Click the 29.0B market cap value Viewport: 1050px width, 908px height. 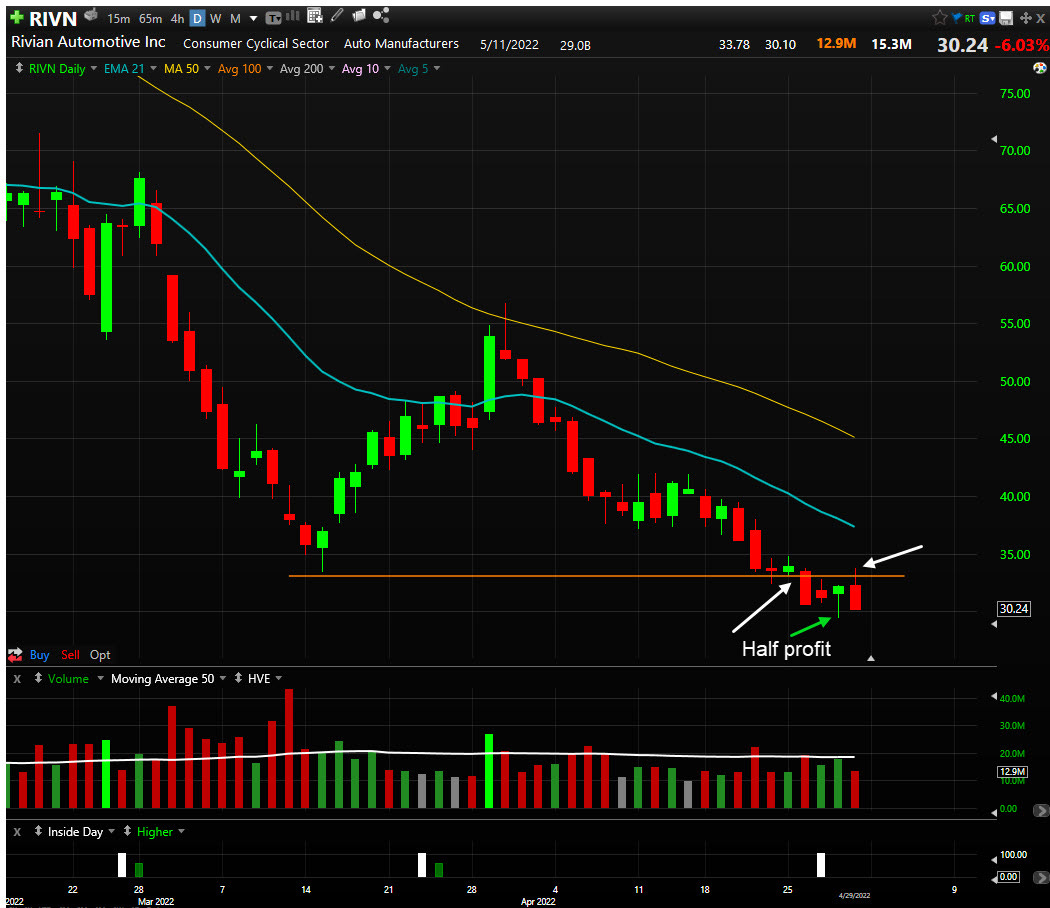coord(575,46)
